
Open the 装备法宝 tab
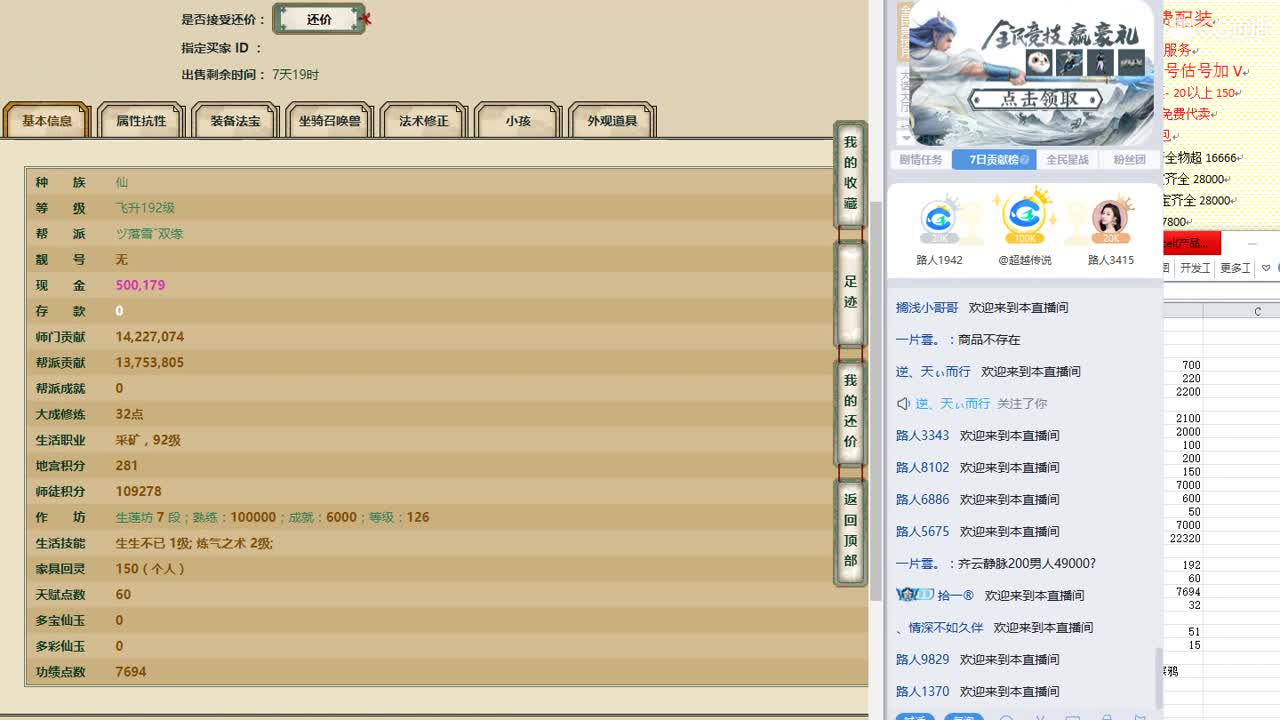[x=235, y=121]
